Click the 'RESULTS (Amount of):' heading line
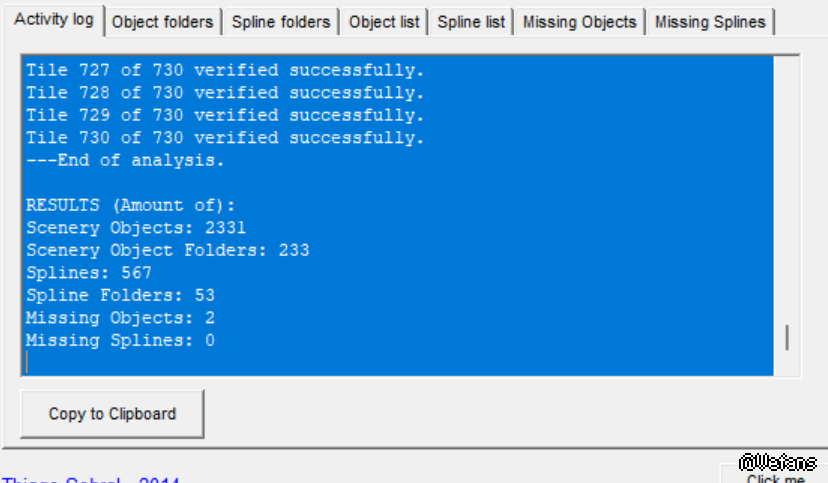The height and width of the screenshot is (483, 828). point(125,206)
